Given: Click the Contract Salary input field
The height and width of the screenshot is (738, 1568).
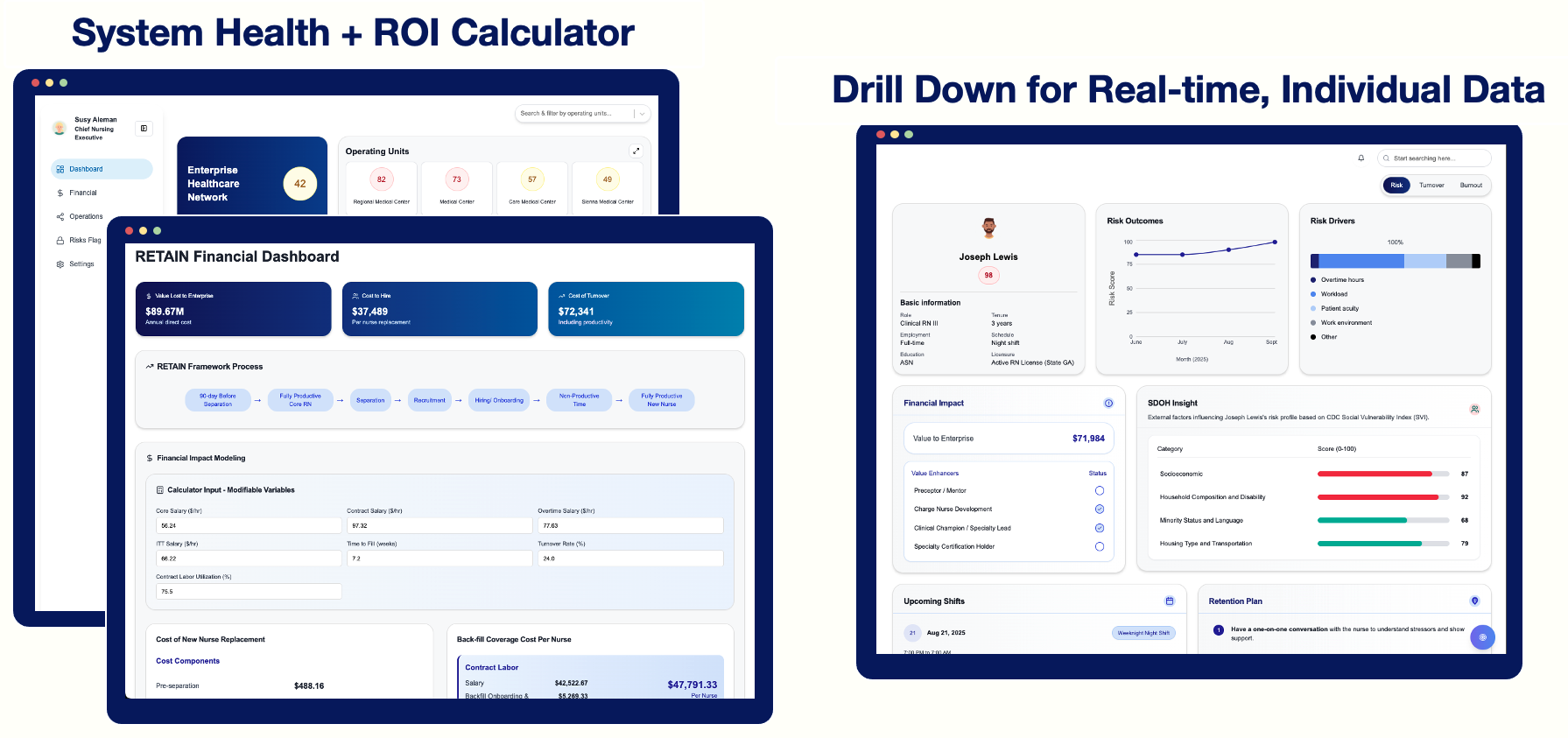Looking at the screenshot, I should (x=439, y=525).
